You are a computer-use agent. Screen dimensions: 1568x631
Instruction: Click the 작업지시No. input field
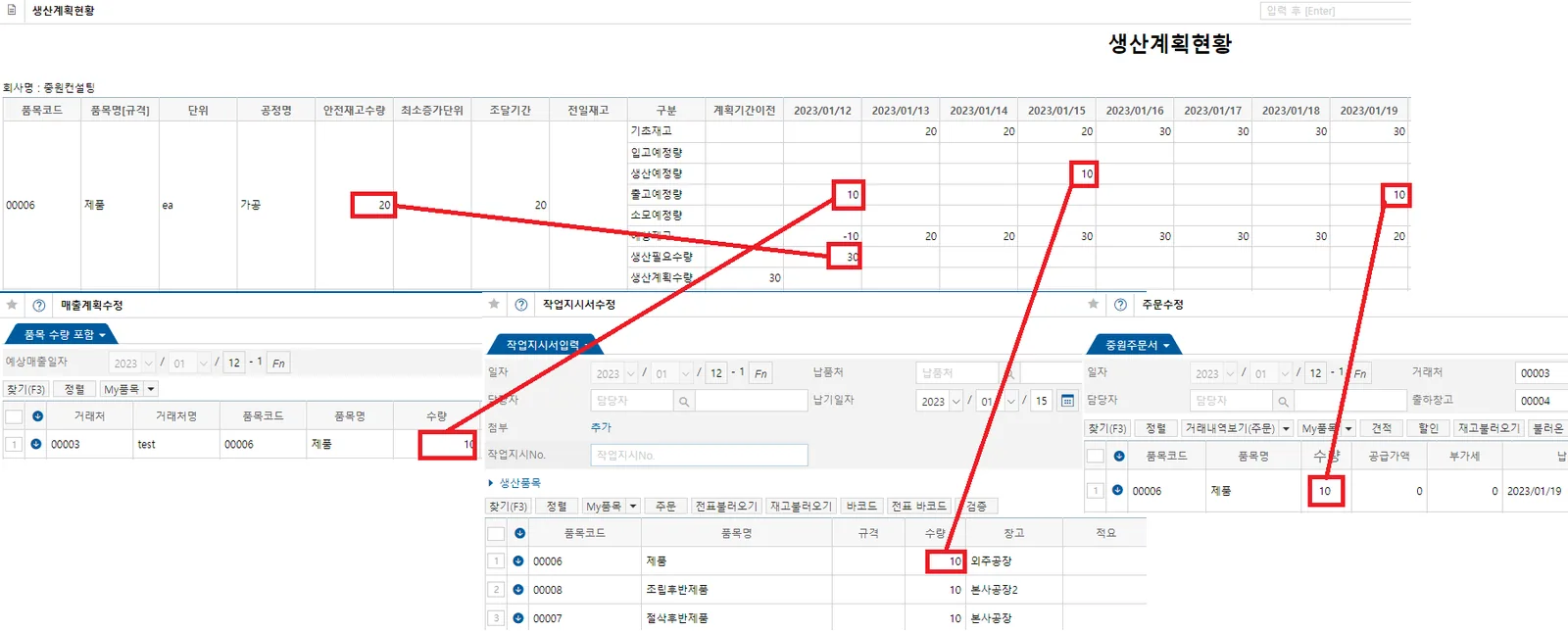(x=699, y=455)
